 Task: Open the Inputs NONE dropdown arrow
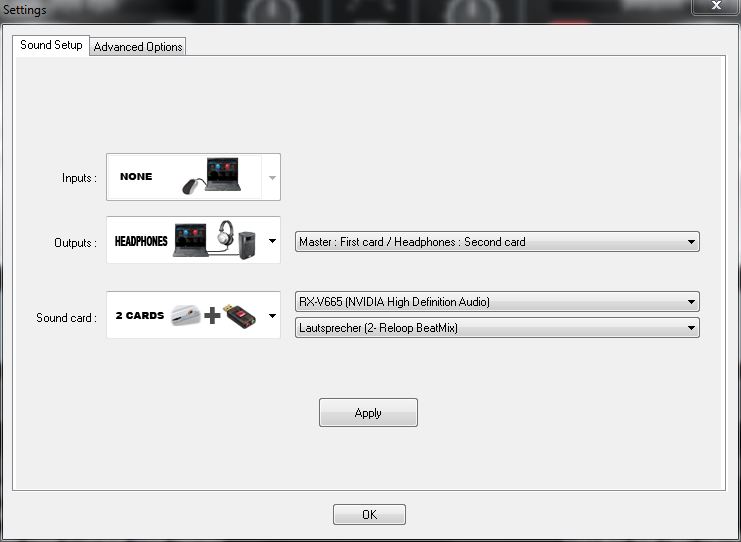(x=272, y=178)
